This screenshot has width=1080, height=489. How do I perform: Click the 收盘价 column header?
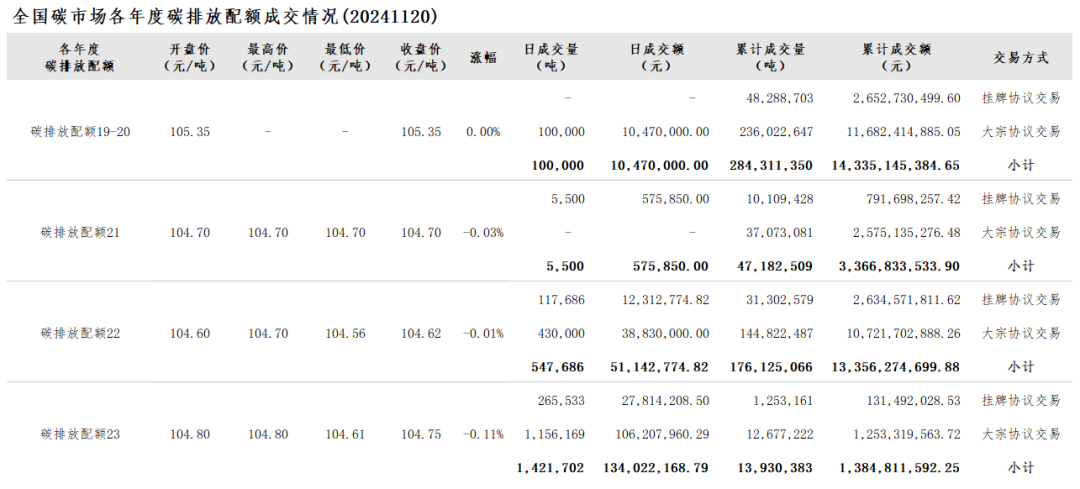point(421,57)
